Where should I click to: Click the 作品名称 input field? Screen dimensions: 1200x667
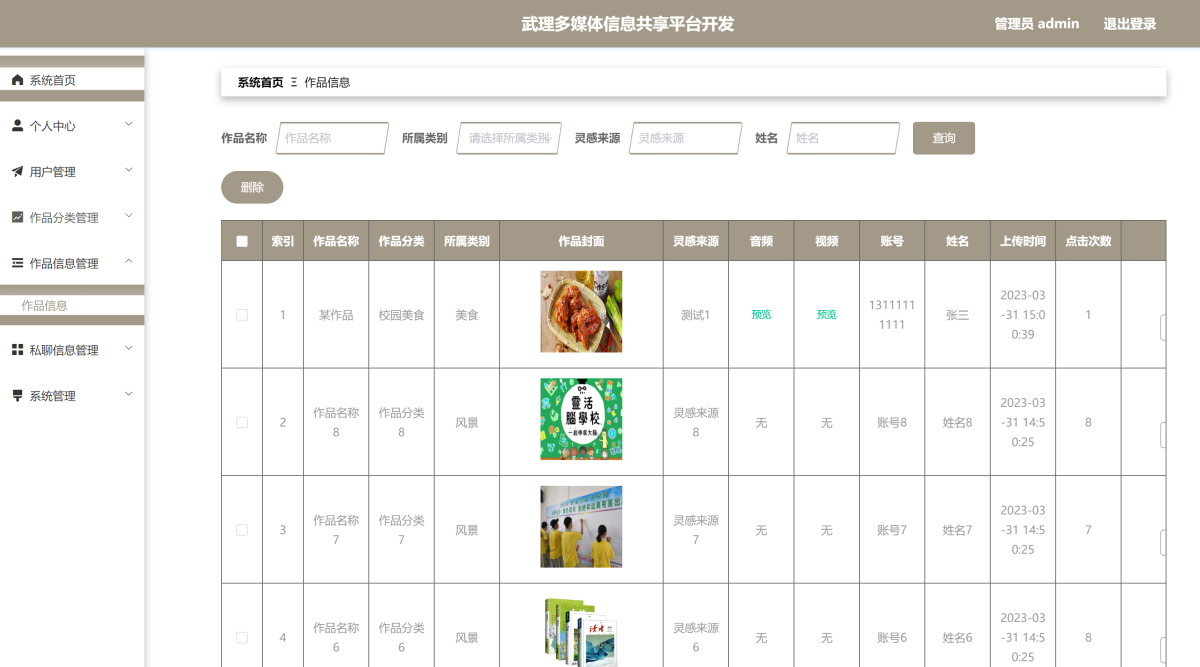click(x=332, y=138)
